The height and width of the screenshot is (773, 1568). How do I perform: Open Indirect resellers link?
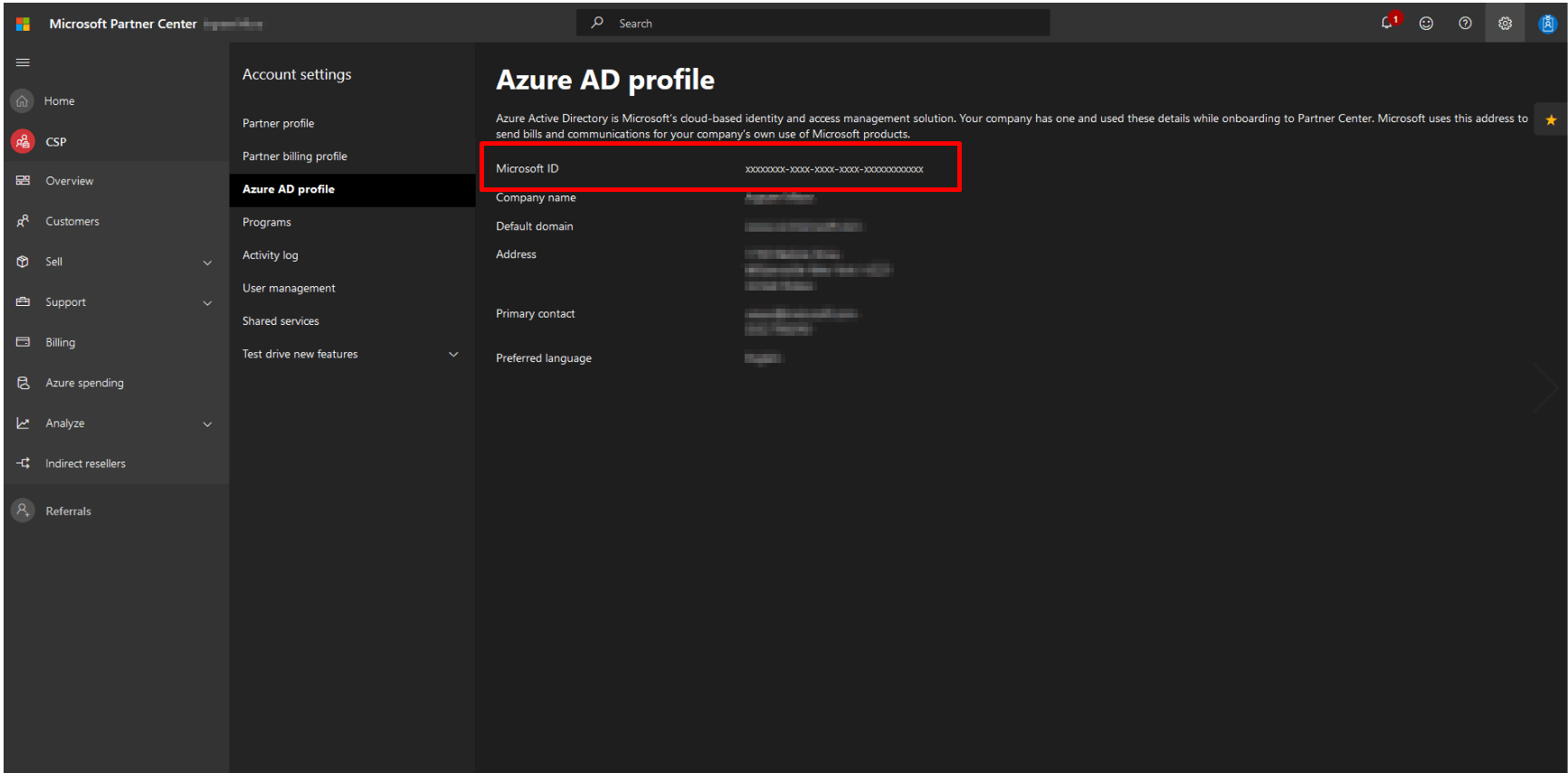[86, 463]
